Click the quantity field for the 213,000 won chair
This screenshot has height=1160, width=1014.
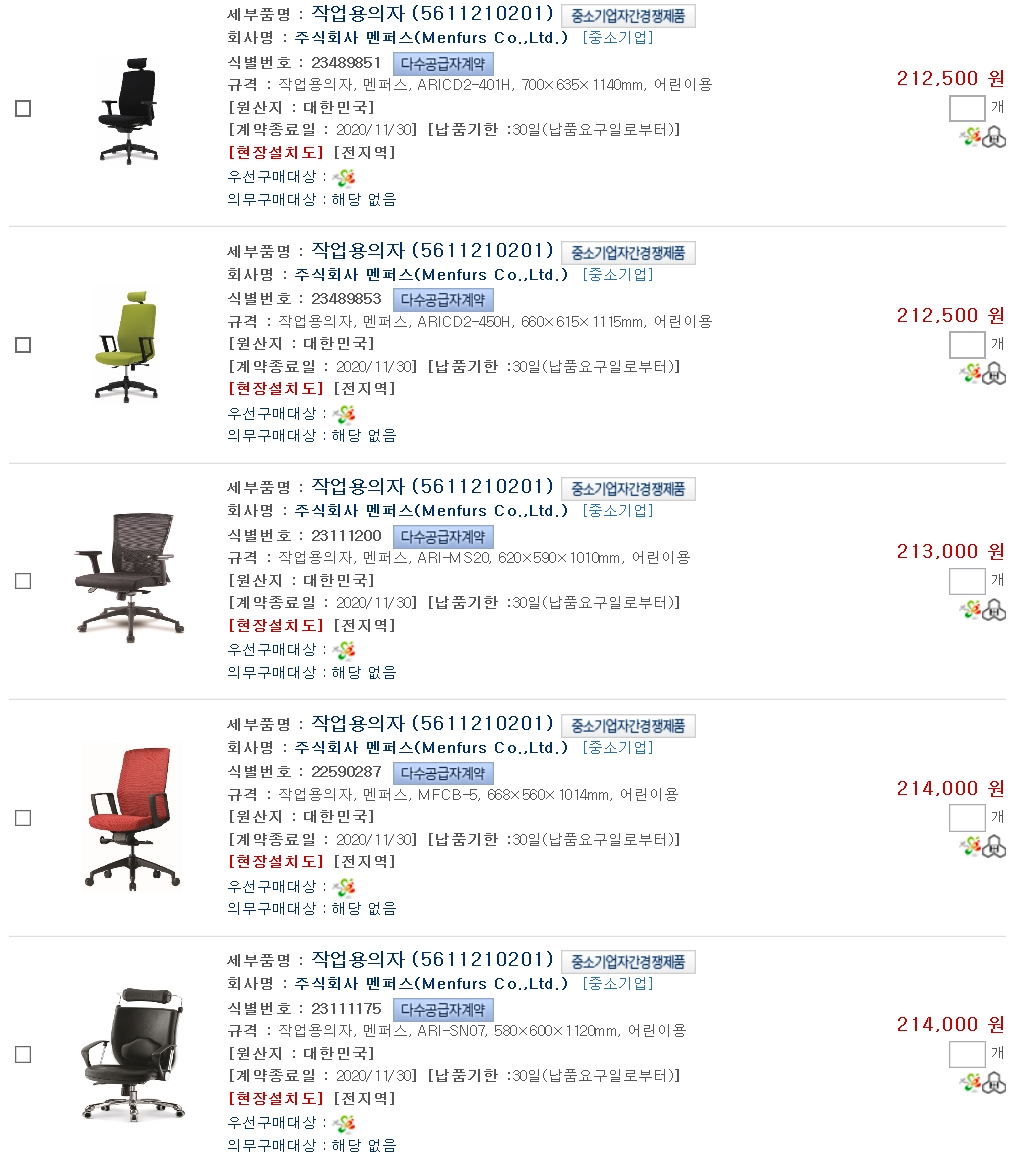point(967,581)
